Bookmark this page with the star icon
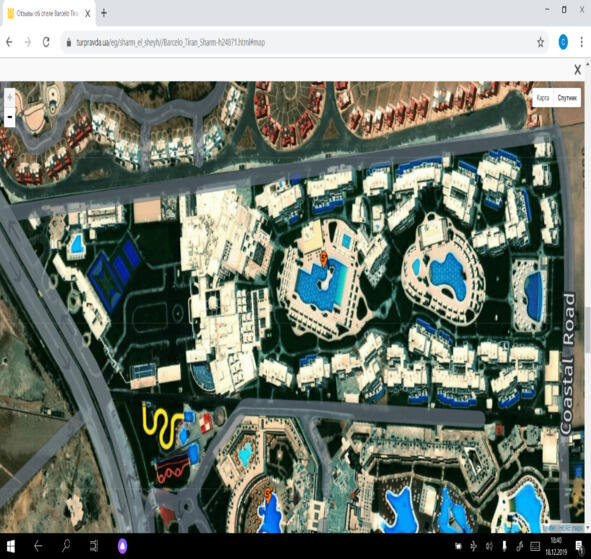This screenshot has height=559, width=591. pyautogui.click(x=540, y=42)
